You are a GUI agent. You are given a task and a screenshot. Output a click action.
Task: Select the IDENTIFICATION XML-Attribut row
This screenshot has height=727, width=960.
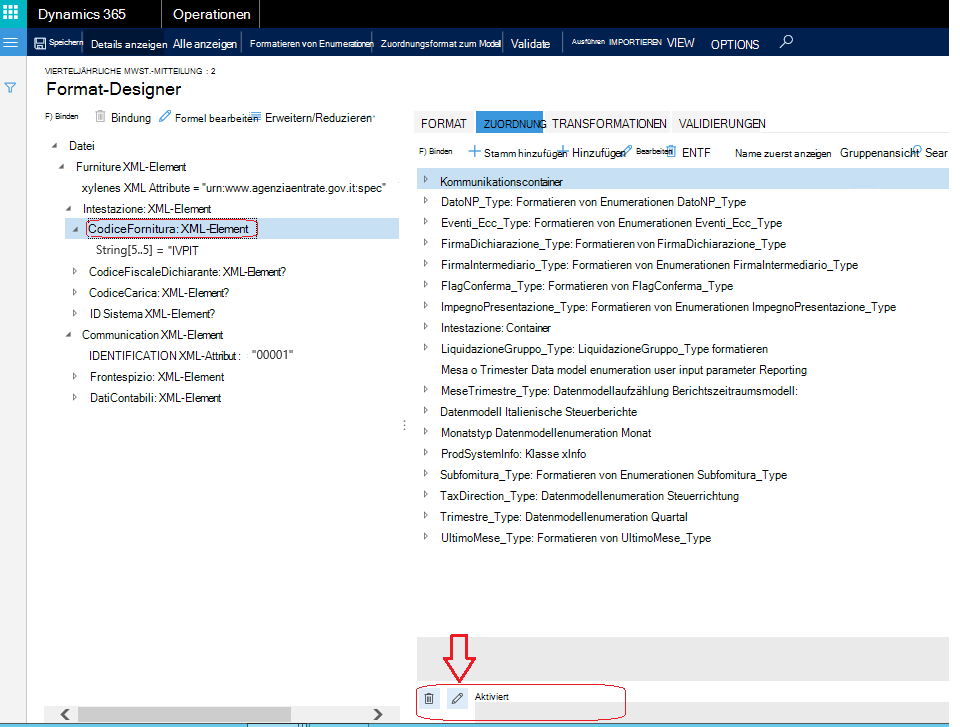(x=191, y=355)
